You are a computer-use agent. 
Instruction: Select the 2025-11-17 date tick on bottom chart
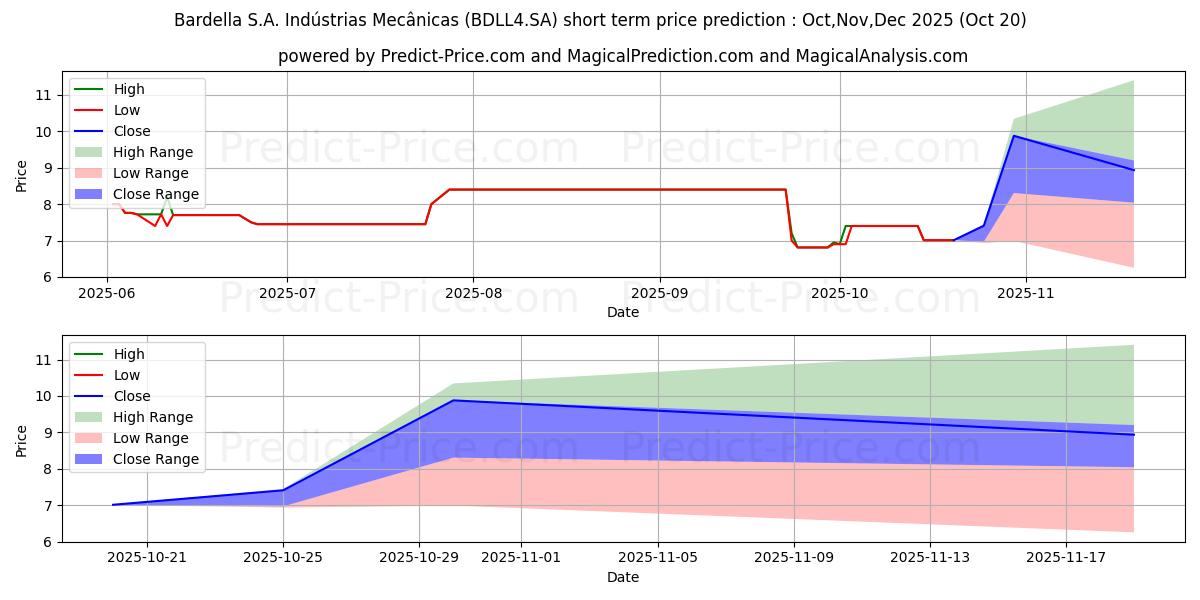coord(1066,559)
